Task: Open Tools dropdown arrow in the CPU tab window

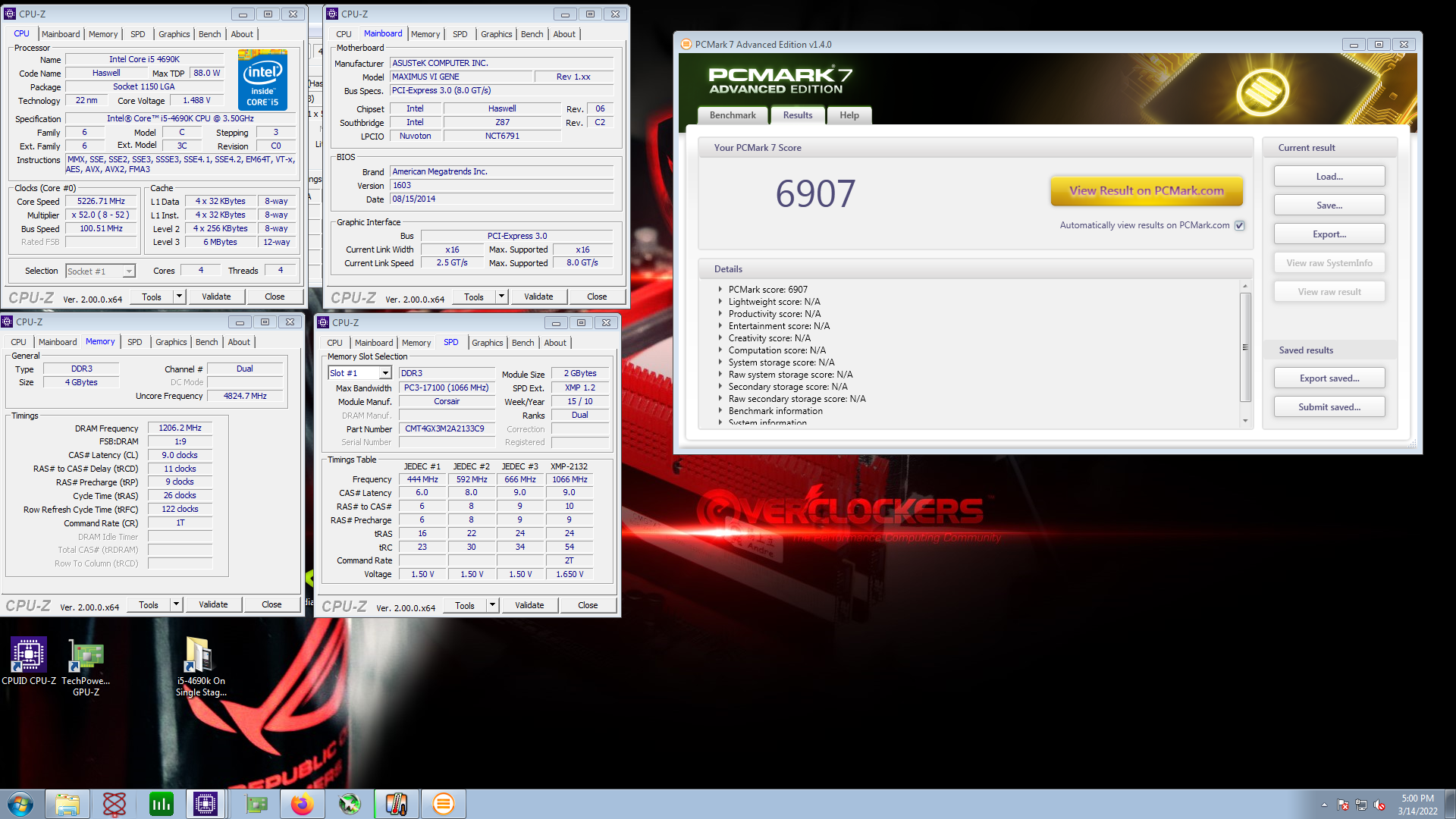Action: point(180,297)
